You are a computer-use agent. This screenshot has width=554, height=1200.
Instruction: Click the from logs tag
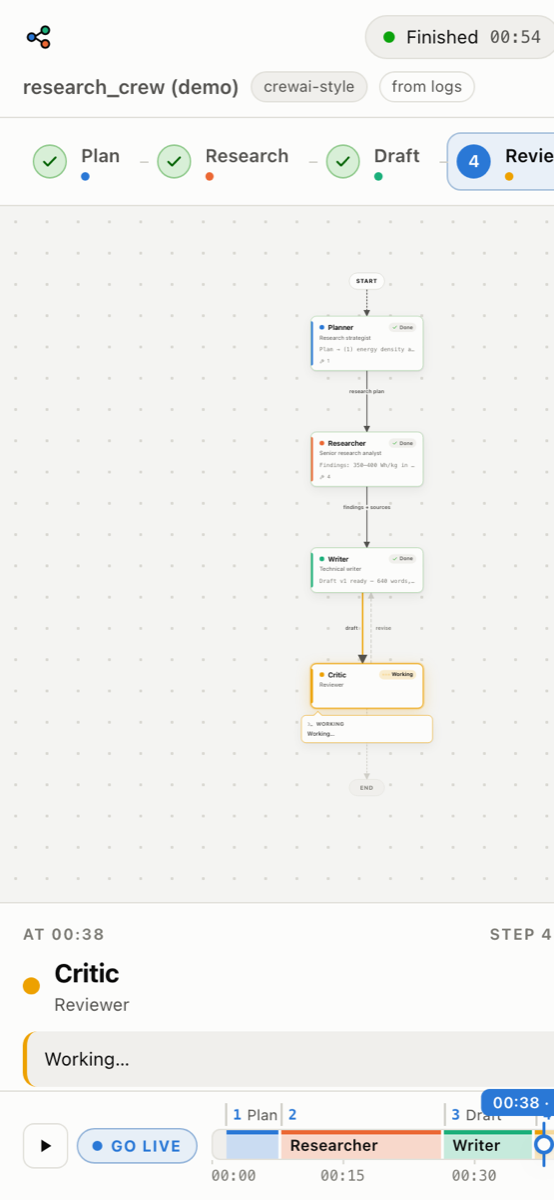[427, 87]
